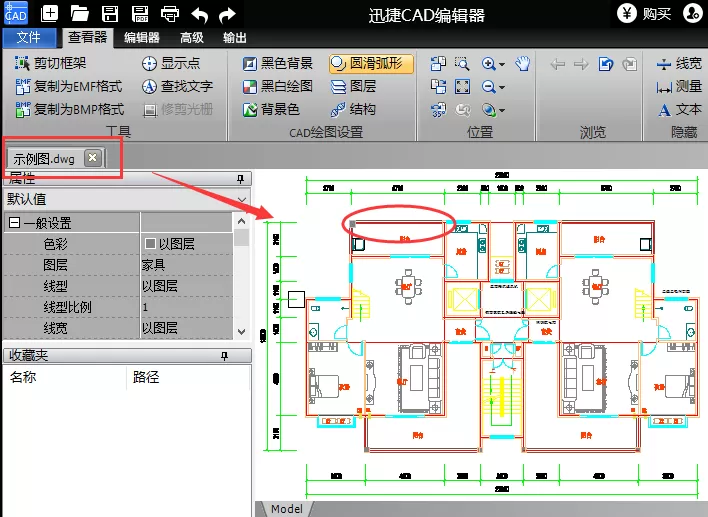The width and height of the screenshot is (708, 517).
Task: Click the CAD application logo
Action: pyautogui.click(x=16, y=13)
